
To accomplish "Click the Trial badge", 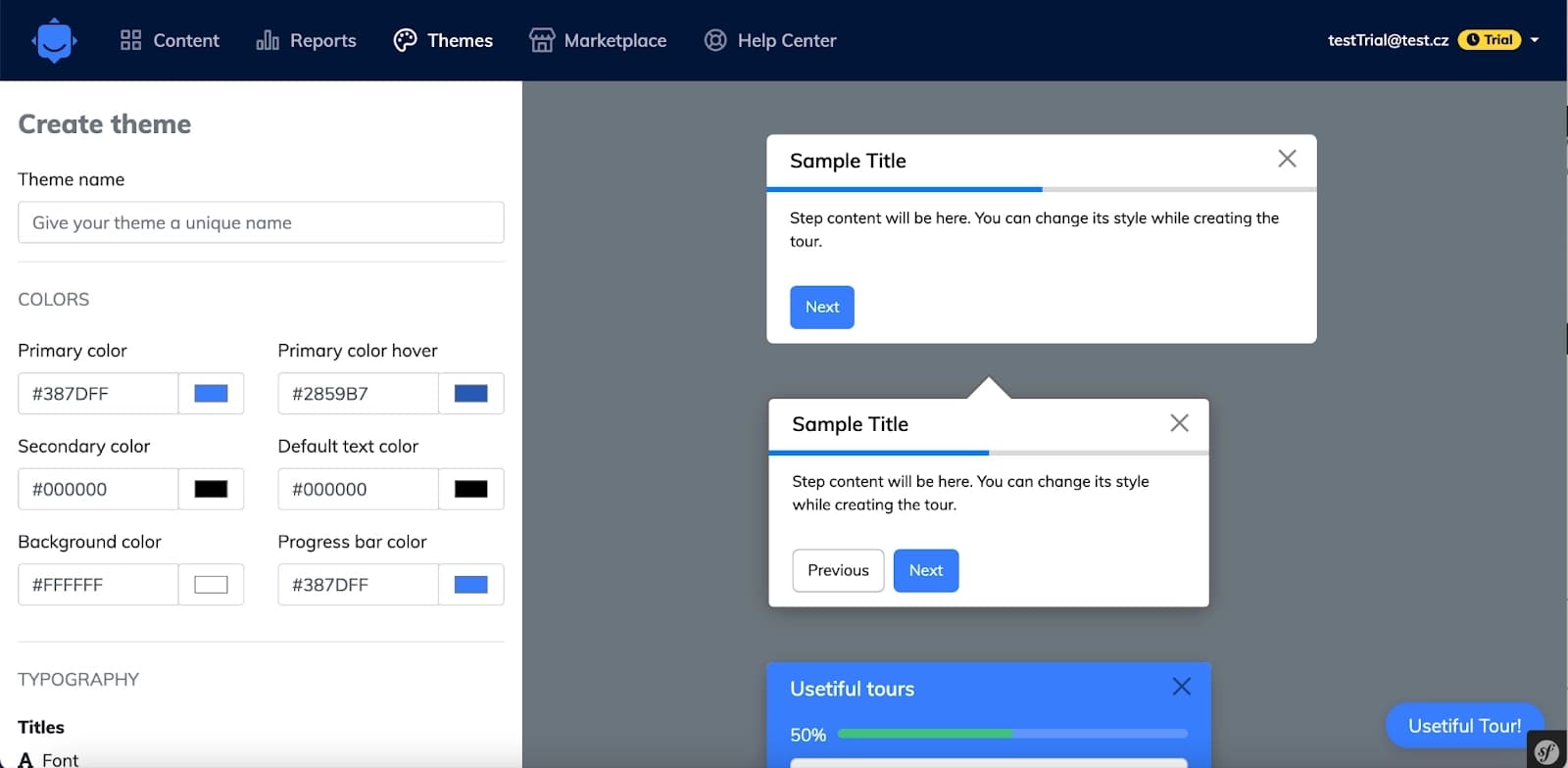I will point(1490,40).
